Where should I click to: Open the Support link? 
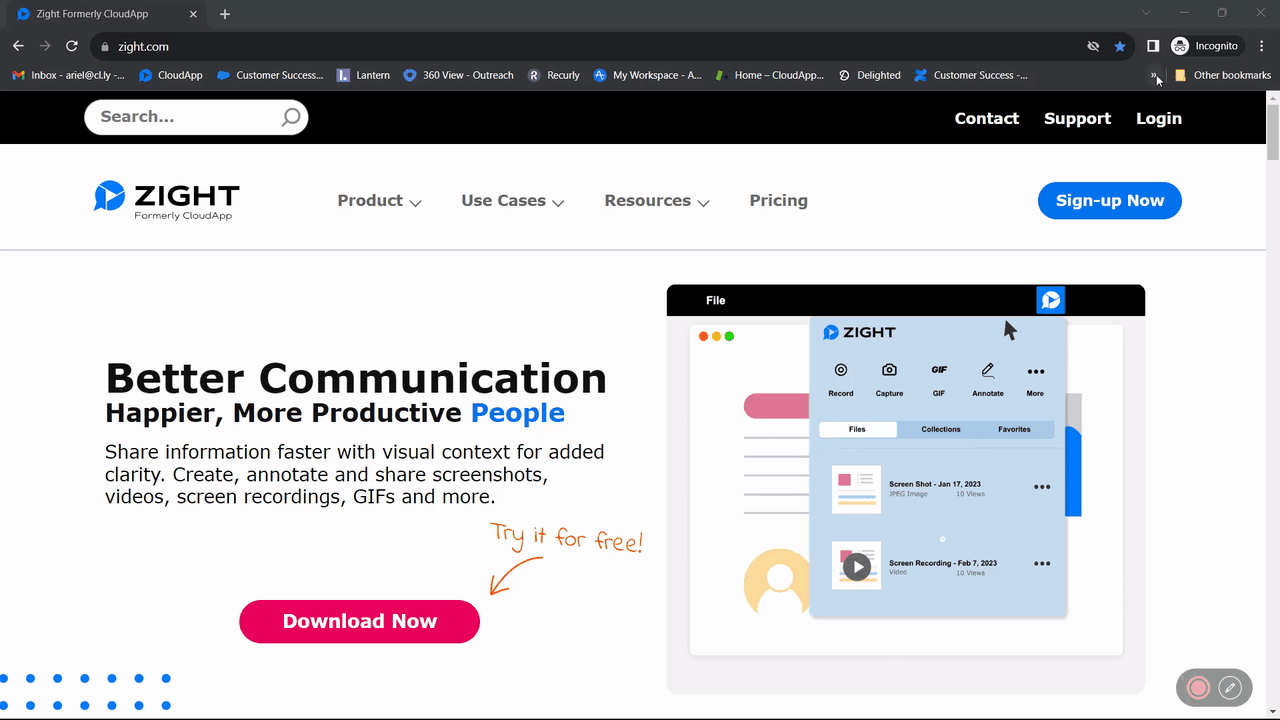(1077, 118)
